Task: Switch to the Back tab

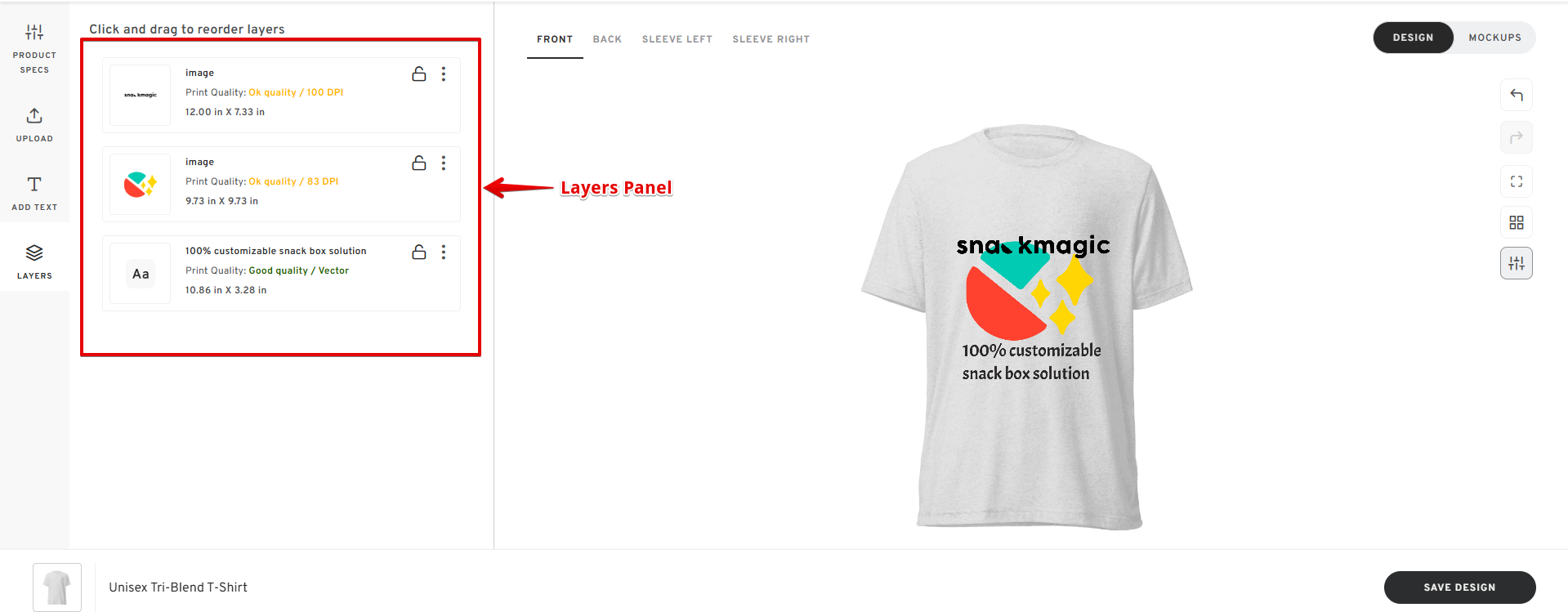Action: [607, 39]
